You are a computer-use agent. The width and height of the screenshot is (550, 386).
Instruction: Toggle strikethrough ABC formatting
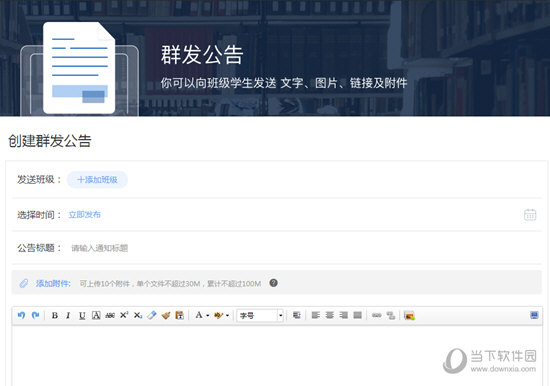[x=110, y=315]
